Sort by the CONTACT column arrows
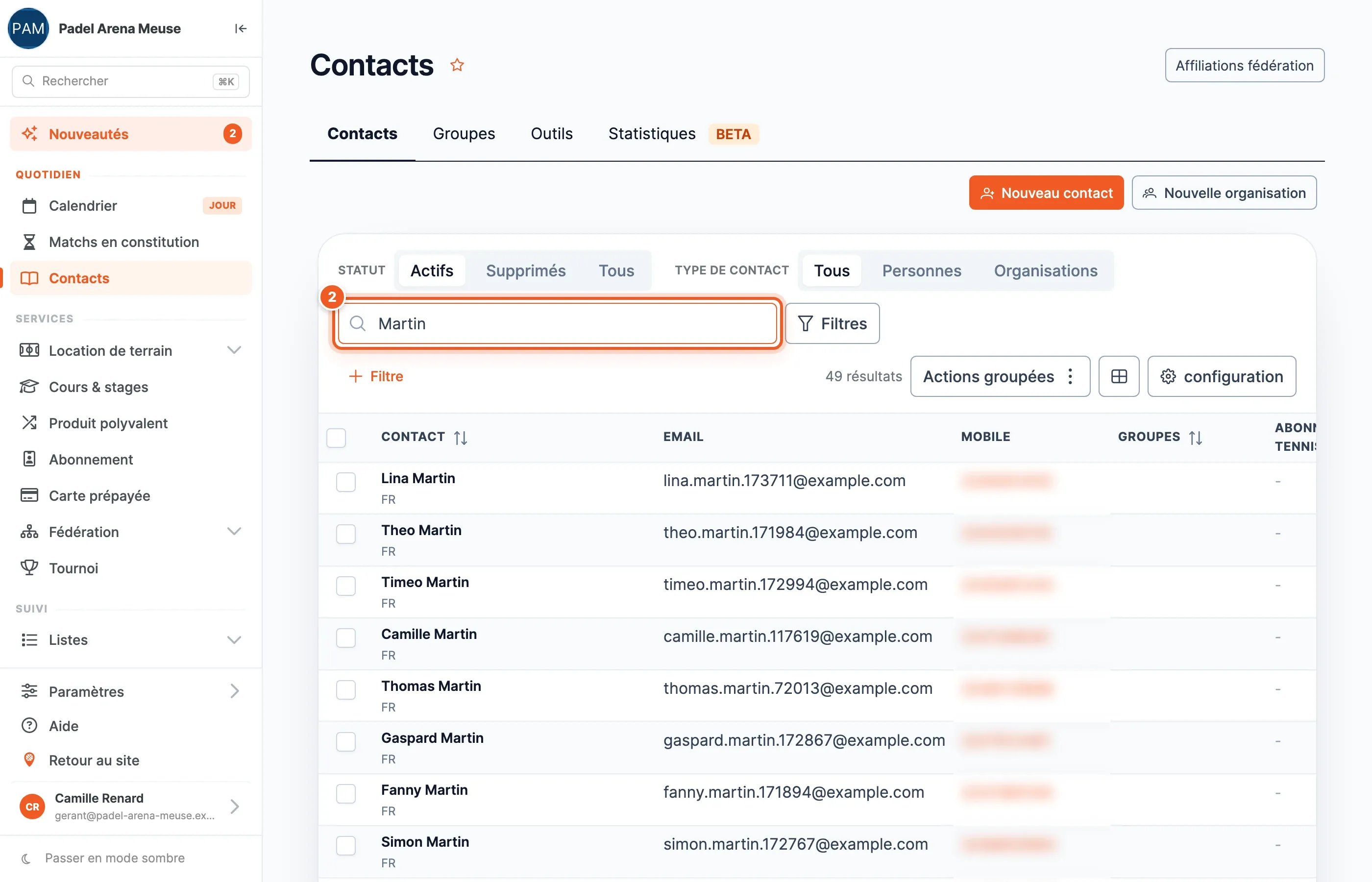Screen dimensions: 1372x882 (x=461, y=438)
